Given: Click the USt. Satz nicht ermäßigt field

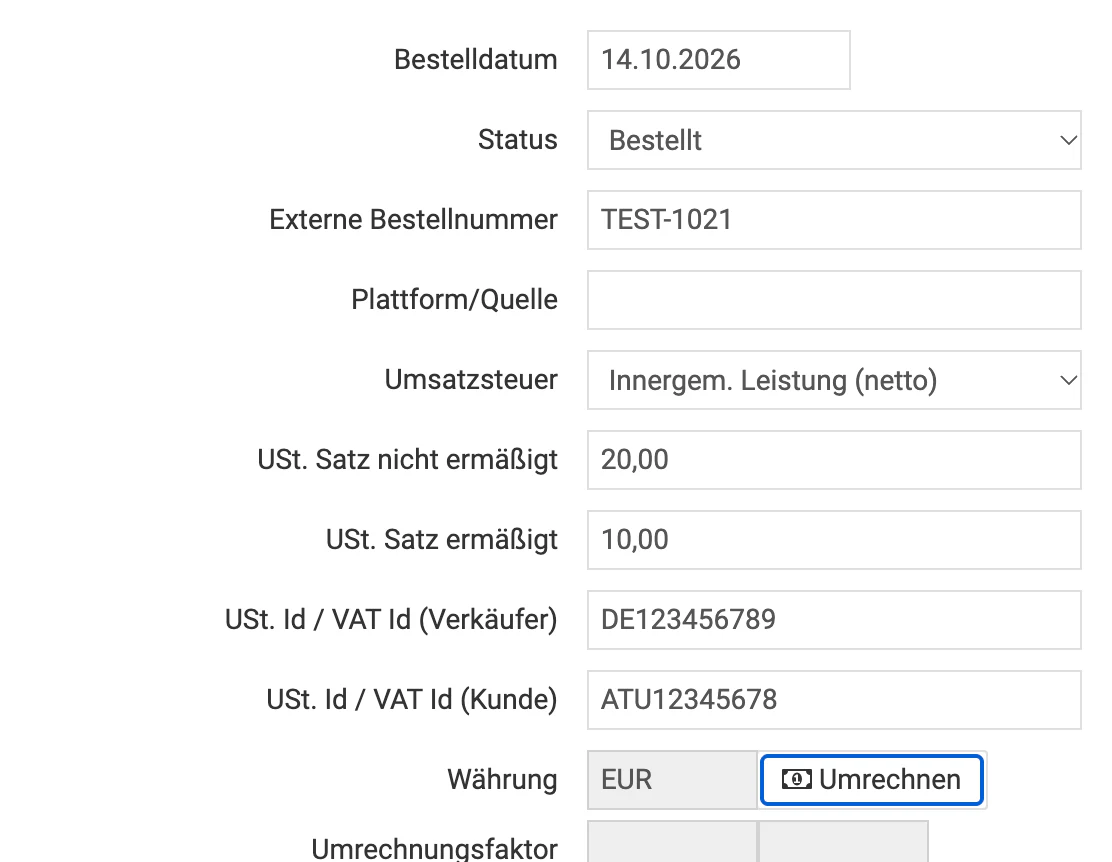Looking at the screenshot, I should (834, 460).
